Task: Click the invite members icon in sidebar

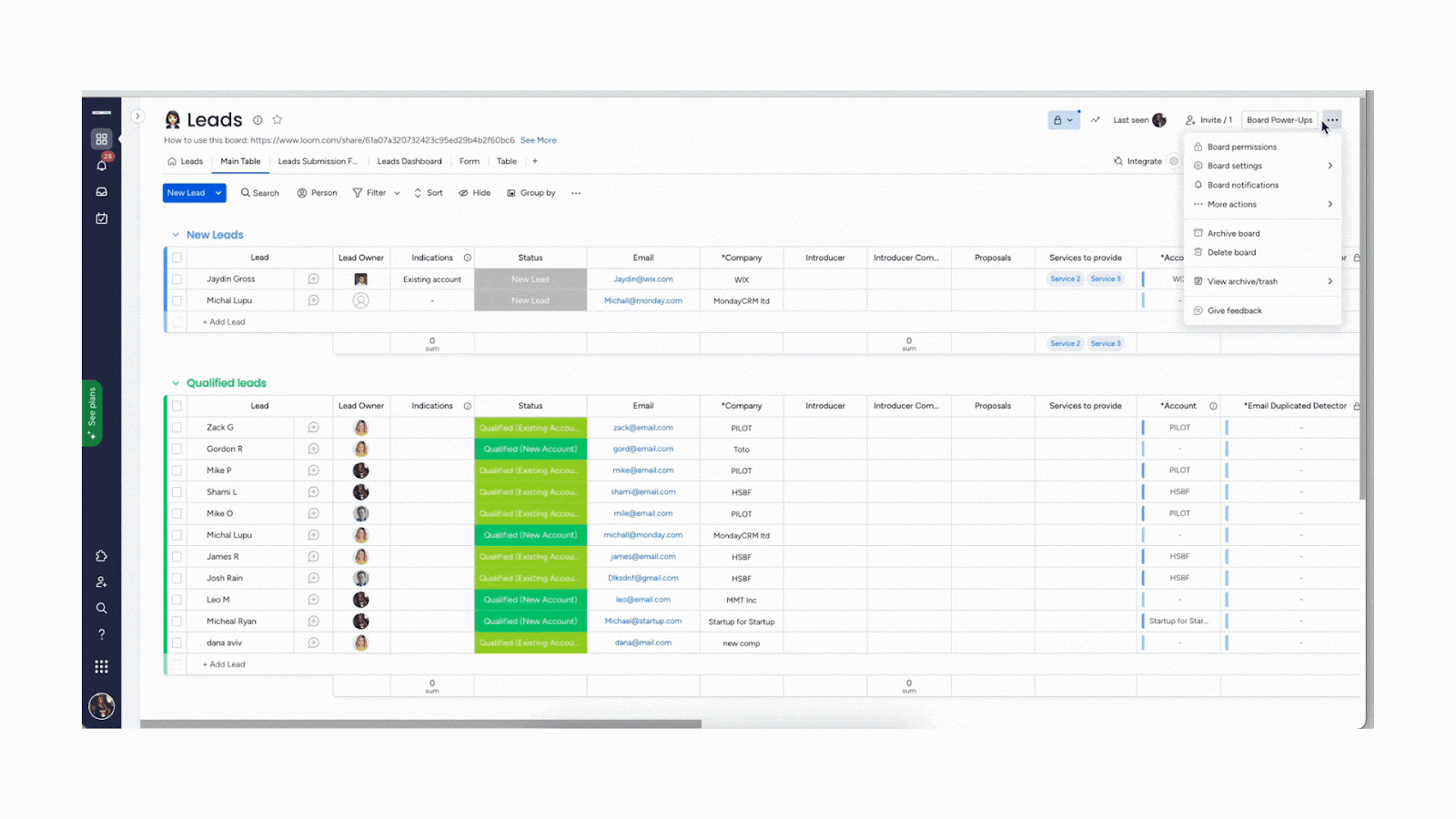Action: click(x=102, y=582)
